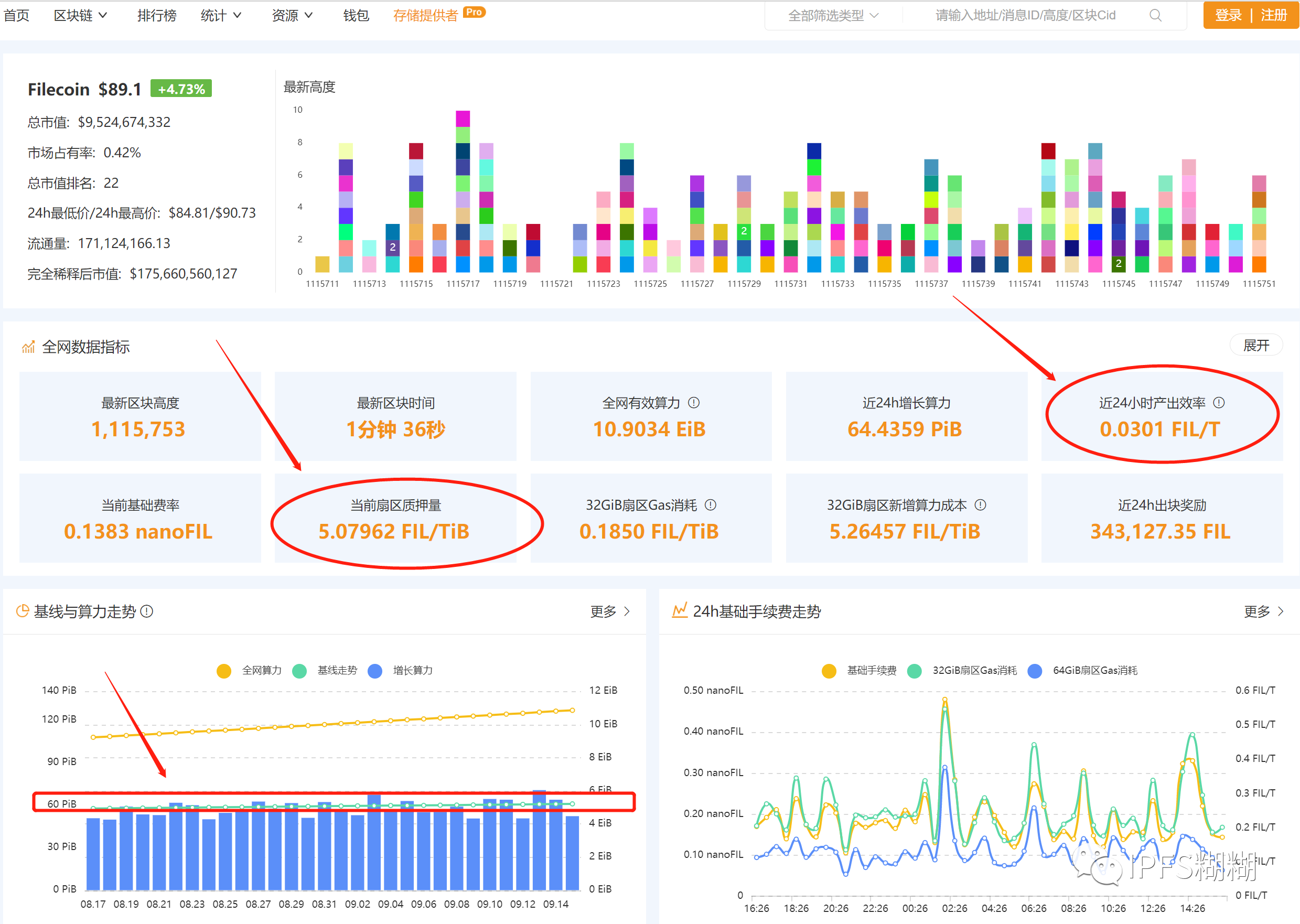This screenshot has height=924, width=1300.
Task: Click info icon next to 32GiB扇区Gas消耗 card
Action: pos(711,504)
